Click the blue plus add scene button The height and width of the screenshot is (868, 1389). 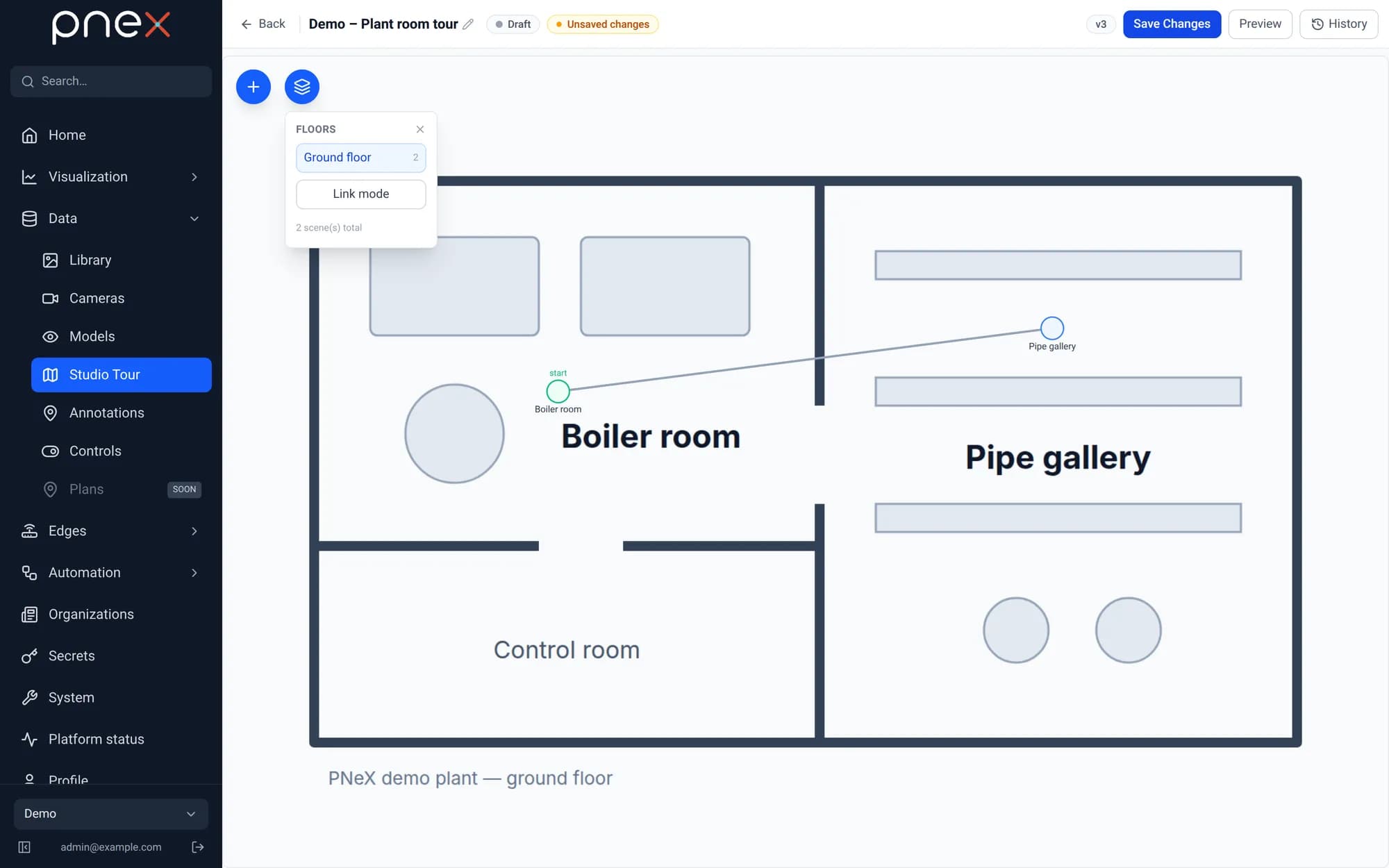253,87
